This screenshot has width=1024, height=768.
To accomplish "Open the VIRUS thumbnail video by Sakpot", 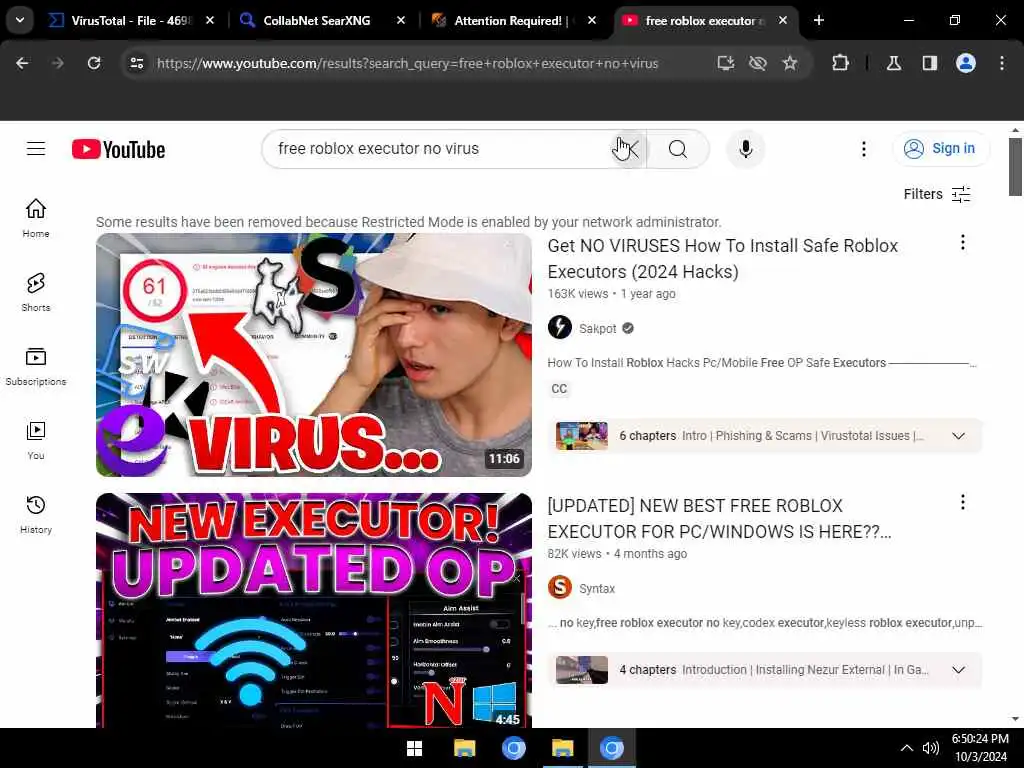I will pos(314,355).
